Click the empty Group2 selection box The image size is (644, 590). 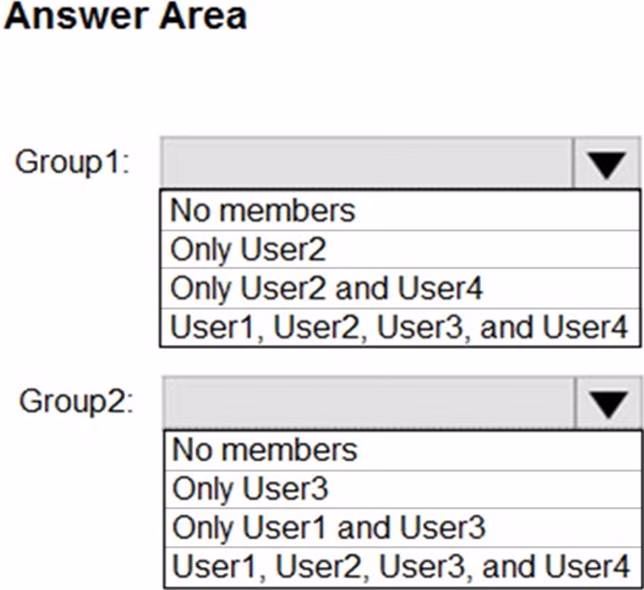coord(367,403)
